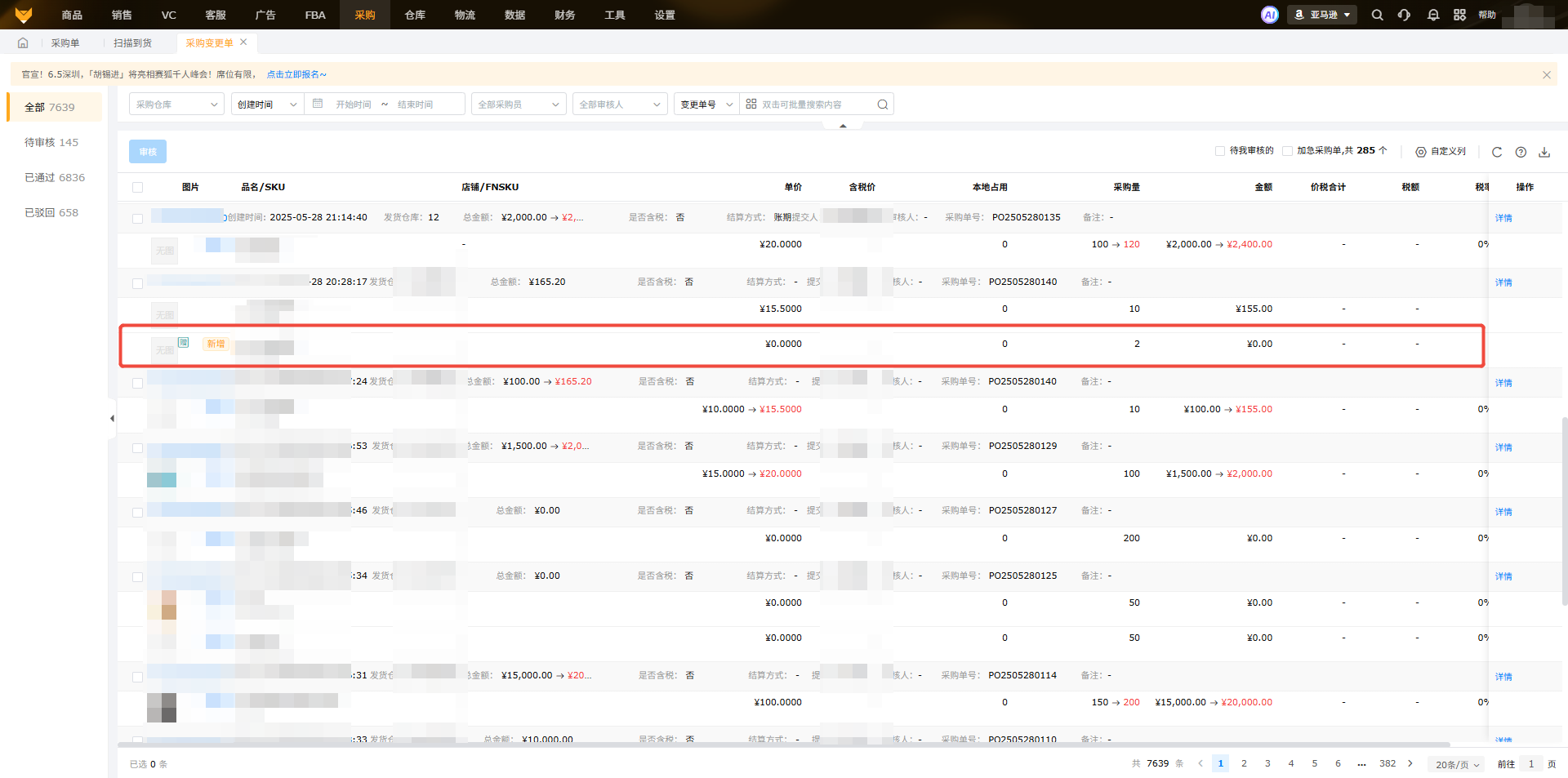The width and height of the screenshot is (1568, 778).
Task: Toggle the select-all checkbox in table header
Action: click(137, 188)
